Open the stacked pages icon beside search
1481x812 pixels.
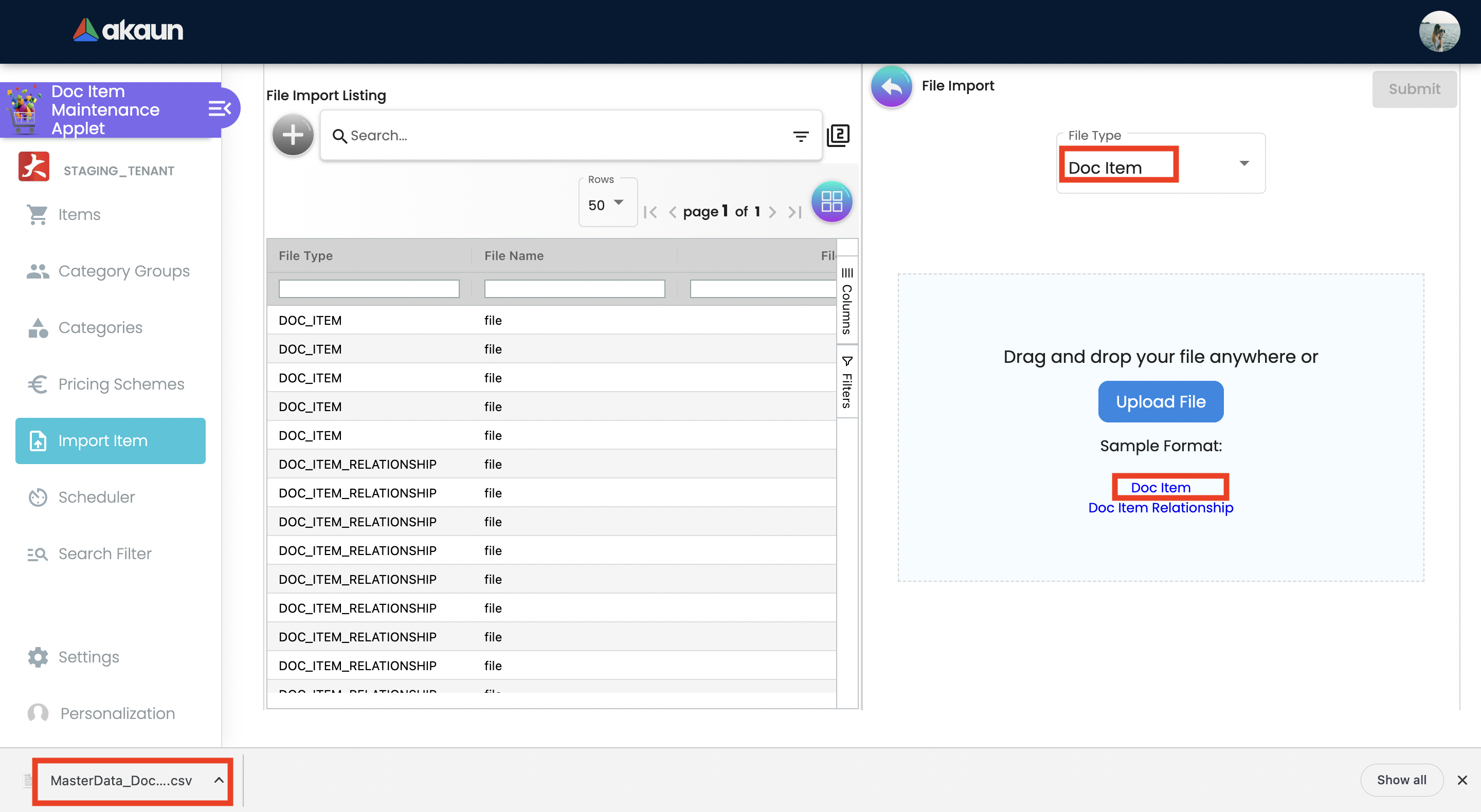coord(838,136)
